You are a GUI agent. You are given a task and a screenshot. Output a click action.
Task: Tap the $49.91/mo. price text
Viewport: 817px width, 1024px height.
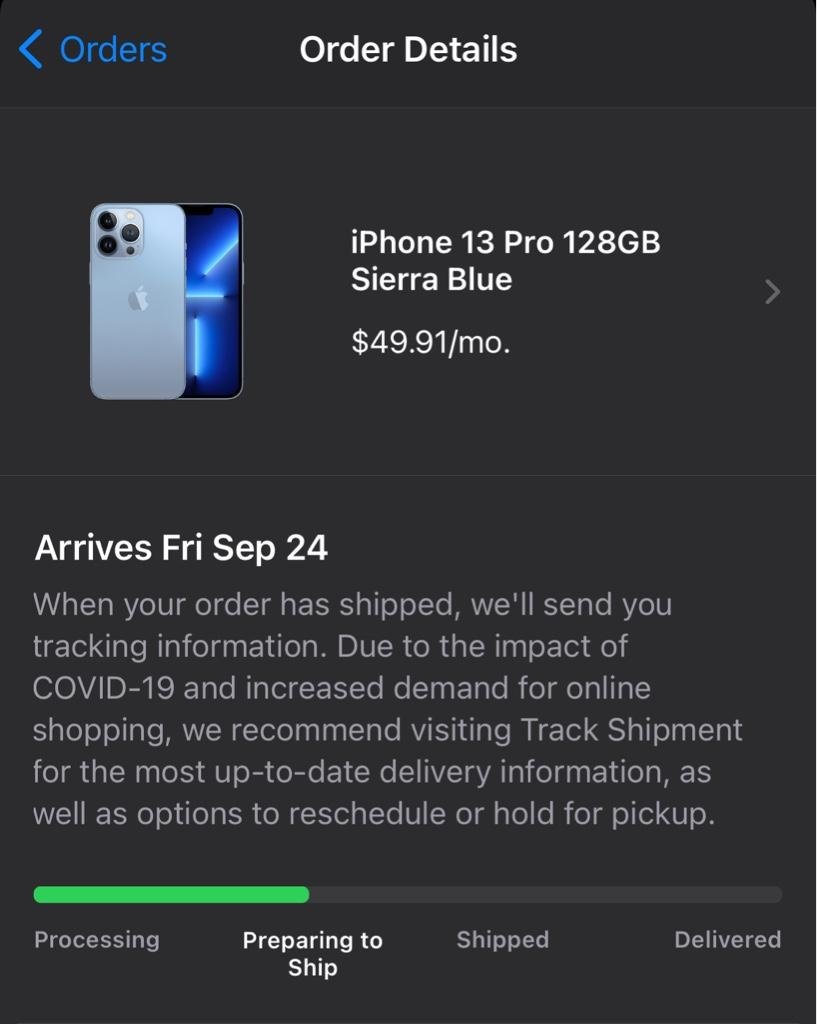pyautogui.click(x=430, y=342)
